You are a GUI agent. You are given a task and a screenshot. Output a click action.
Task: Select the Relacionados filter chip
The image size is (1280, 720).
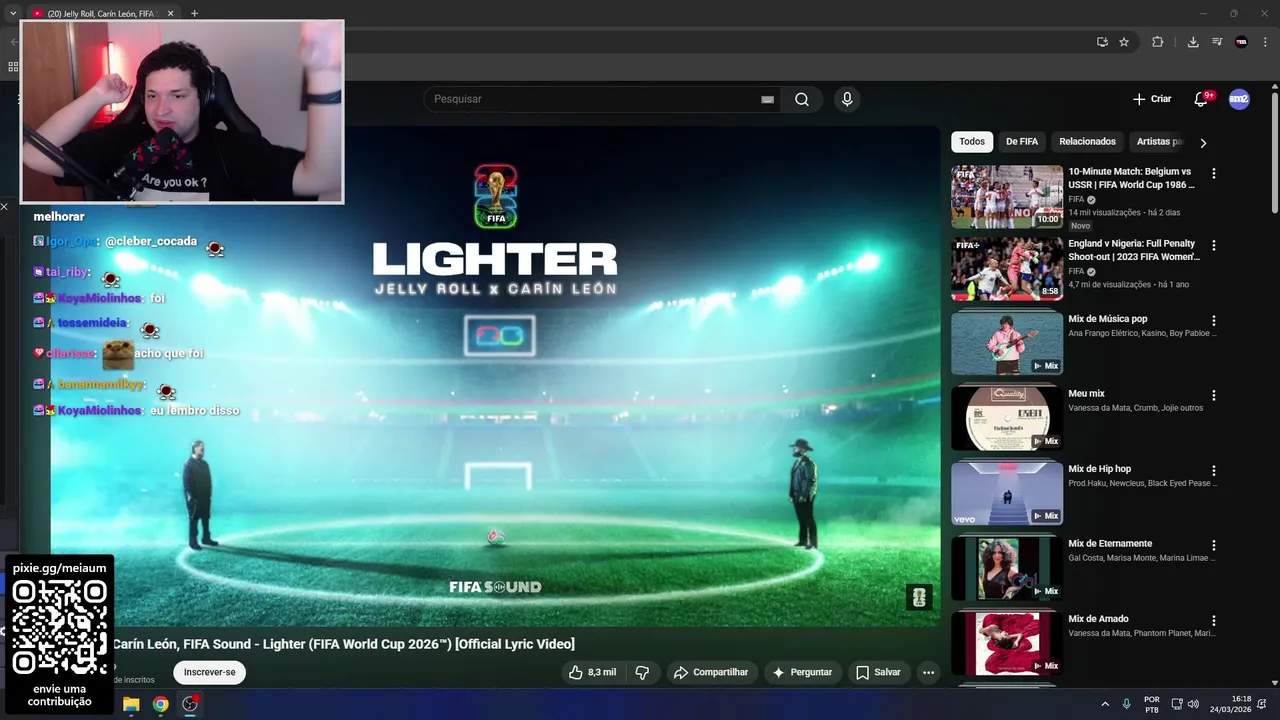(1087, 142)
